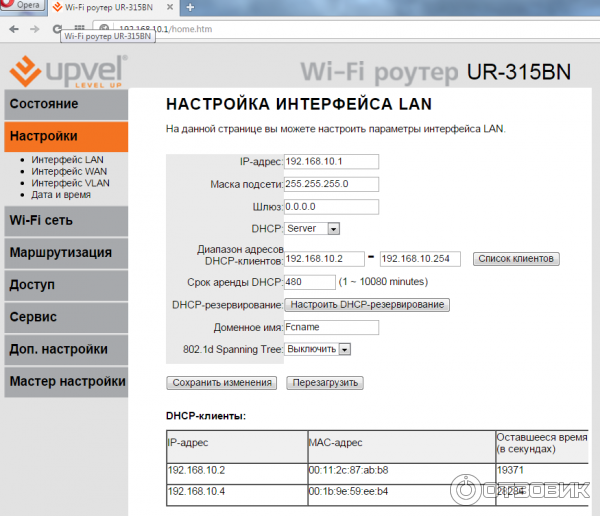The height and width of the screenshot is (516, 600).
Task: Reload page with the refresh icon
Action: click(57, 29)
